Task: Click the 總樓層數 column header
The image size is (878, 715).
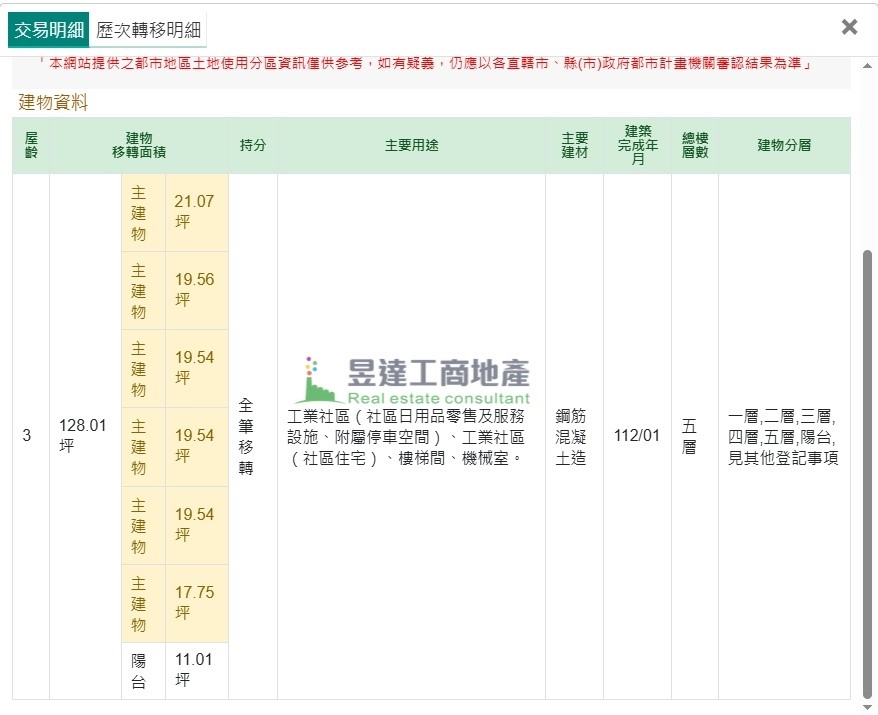Action: tap(694, 145)
